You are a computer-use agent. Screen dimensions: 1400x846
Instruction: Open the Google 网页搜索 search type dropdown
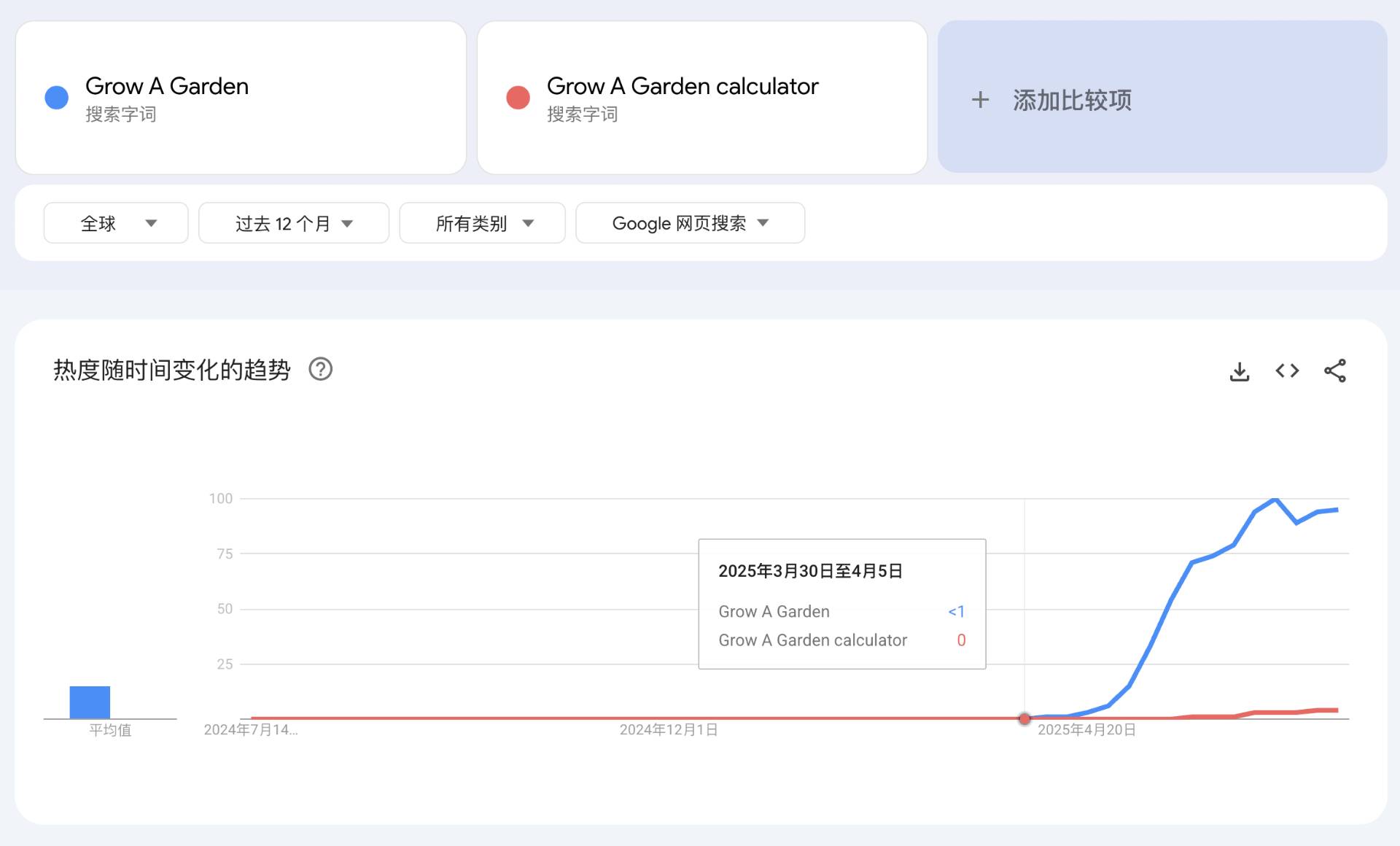(690, 222)
